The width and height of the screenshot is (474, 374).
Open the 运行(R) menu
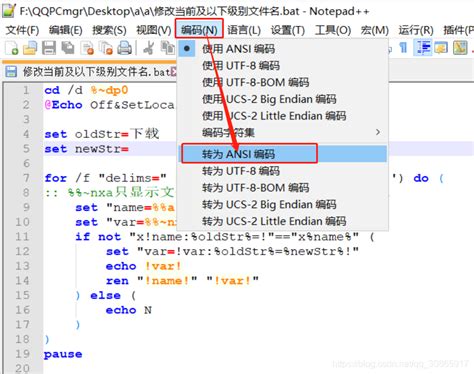(x=416, y=30)
